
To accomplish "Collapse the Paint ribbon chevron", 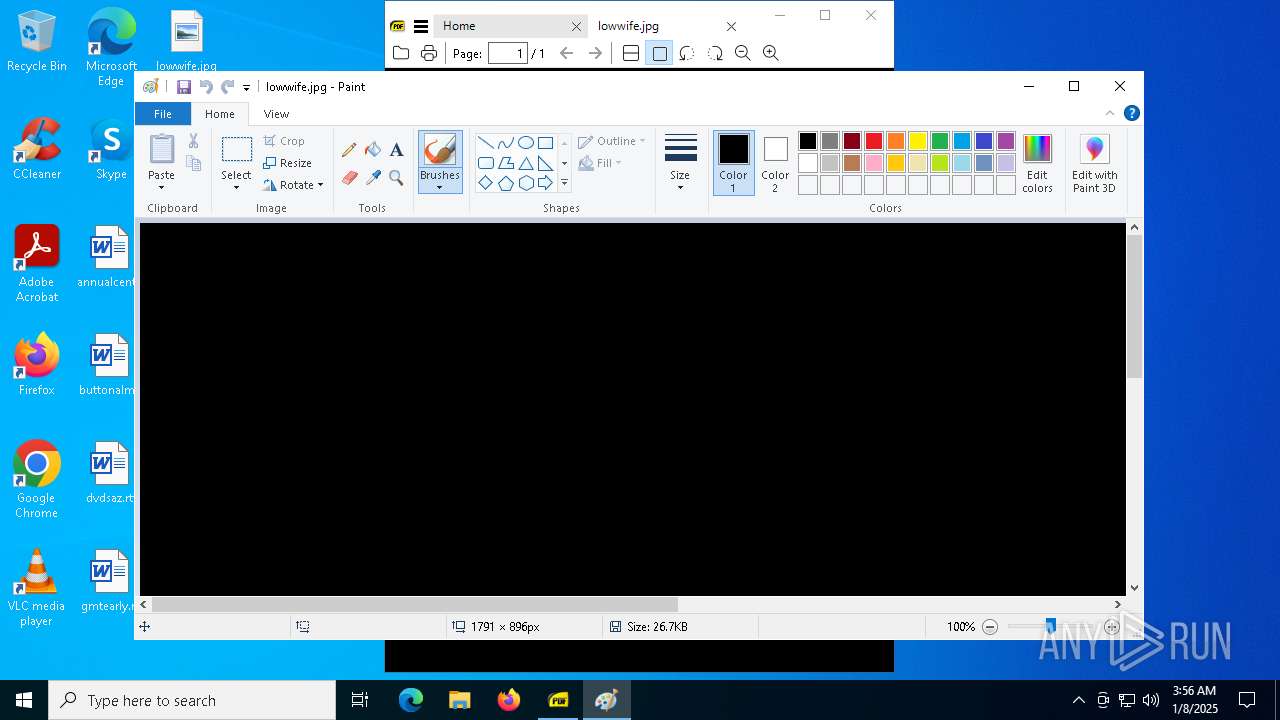I will [x=1109, y=113].
